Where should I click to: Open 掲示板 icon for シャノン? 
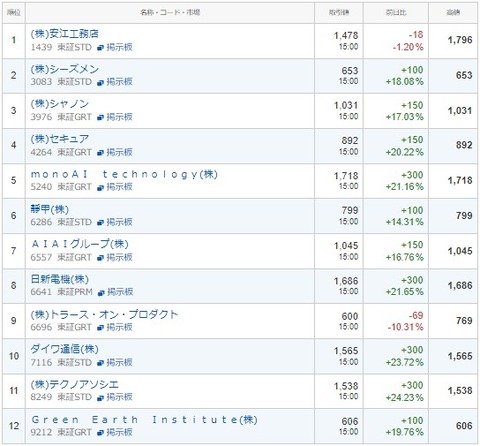100,117
